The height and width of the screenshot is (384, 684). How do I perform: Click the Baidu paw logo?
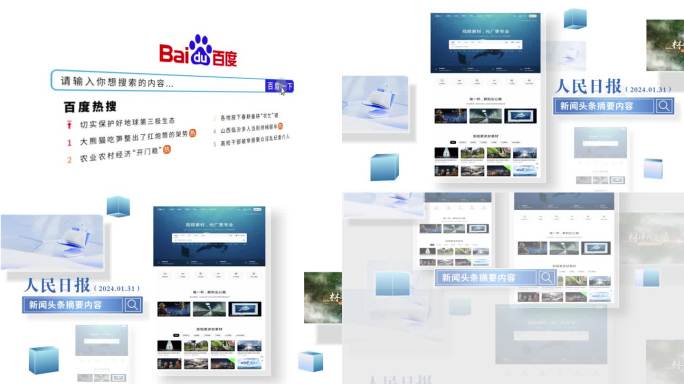coord(201,50)
